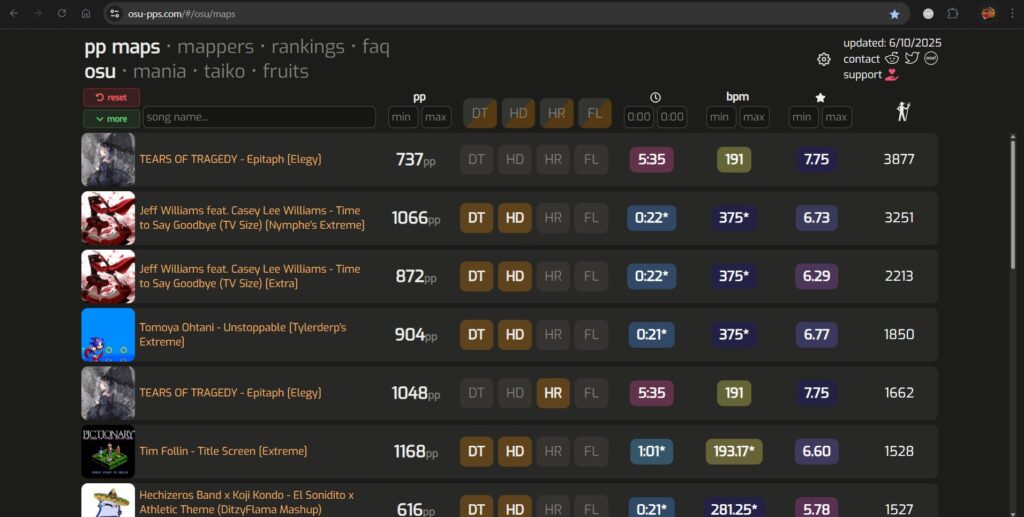The height and width of the screenshot is (517, 1024).
Task: Open Time to Say Goodbye Nymphe's Extreme map
Action: click(252, 218)
